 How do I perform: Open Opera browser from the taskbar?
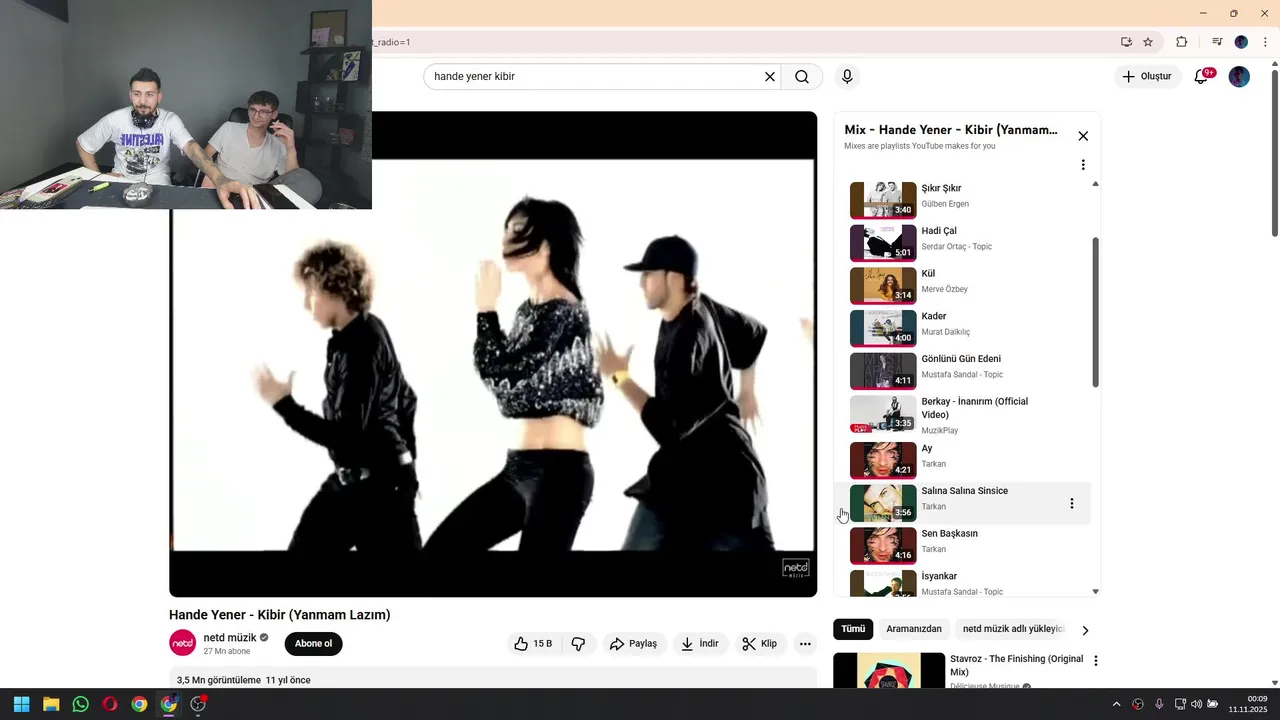click(x=110, y=704)
